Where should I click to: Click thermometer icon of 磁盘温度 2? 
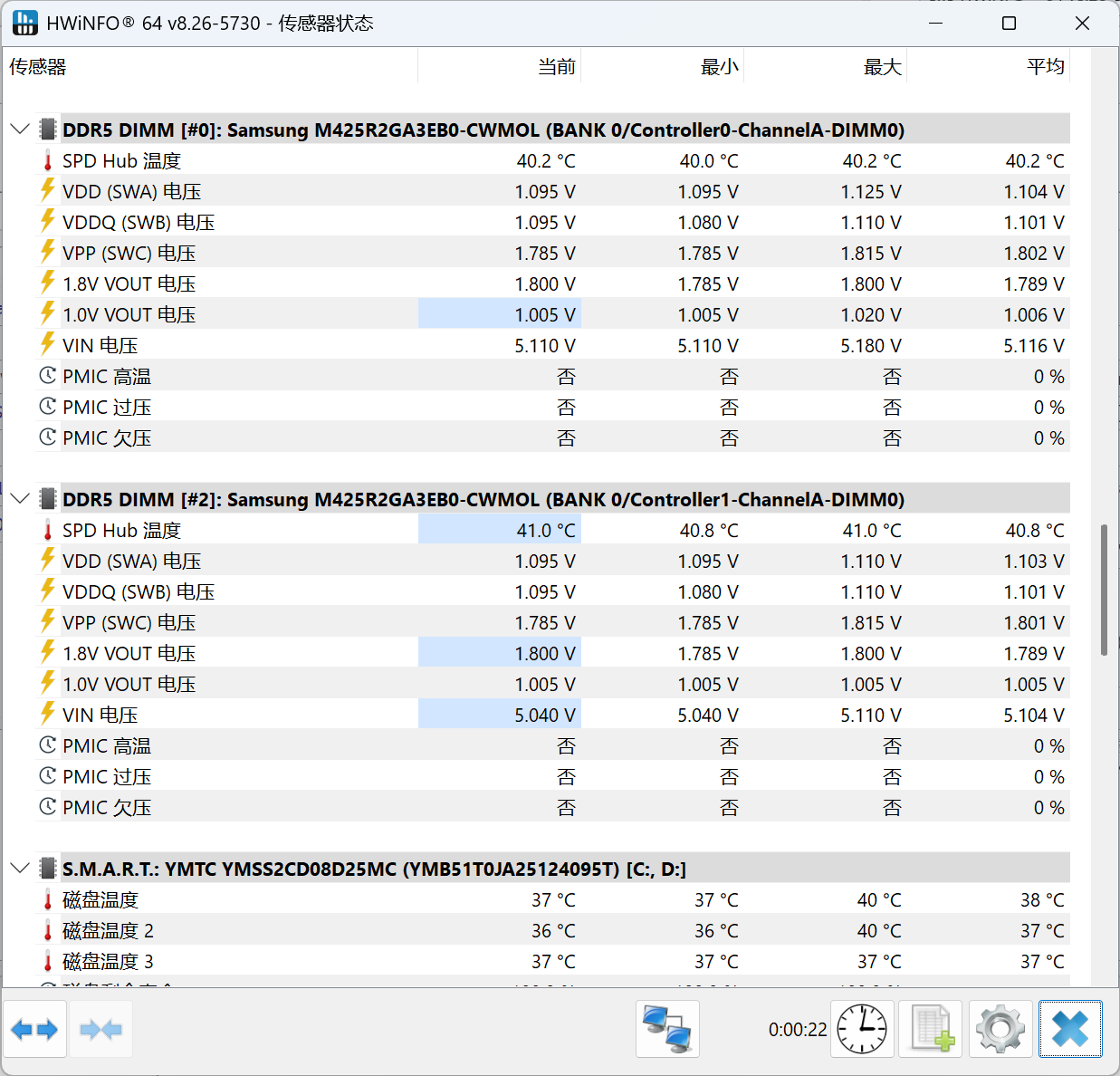coord(48,931)
